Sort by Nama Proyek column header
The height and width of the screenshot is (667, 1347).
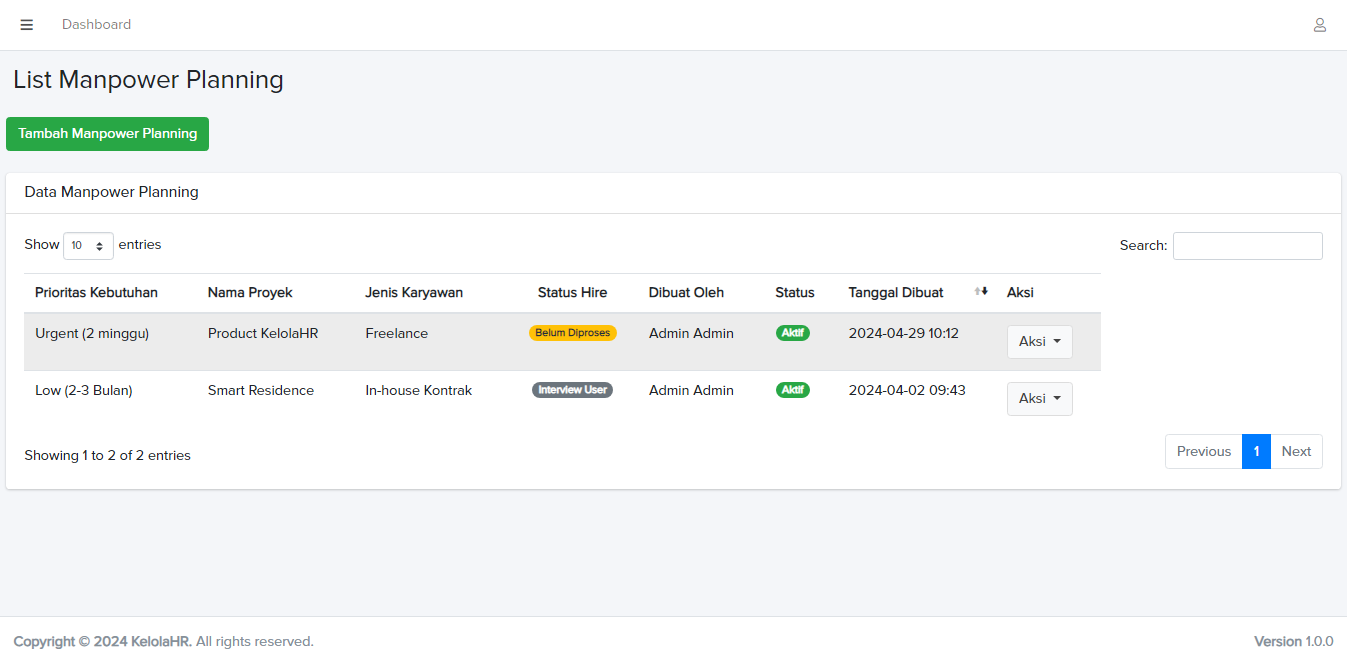[250, 293]
